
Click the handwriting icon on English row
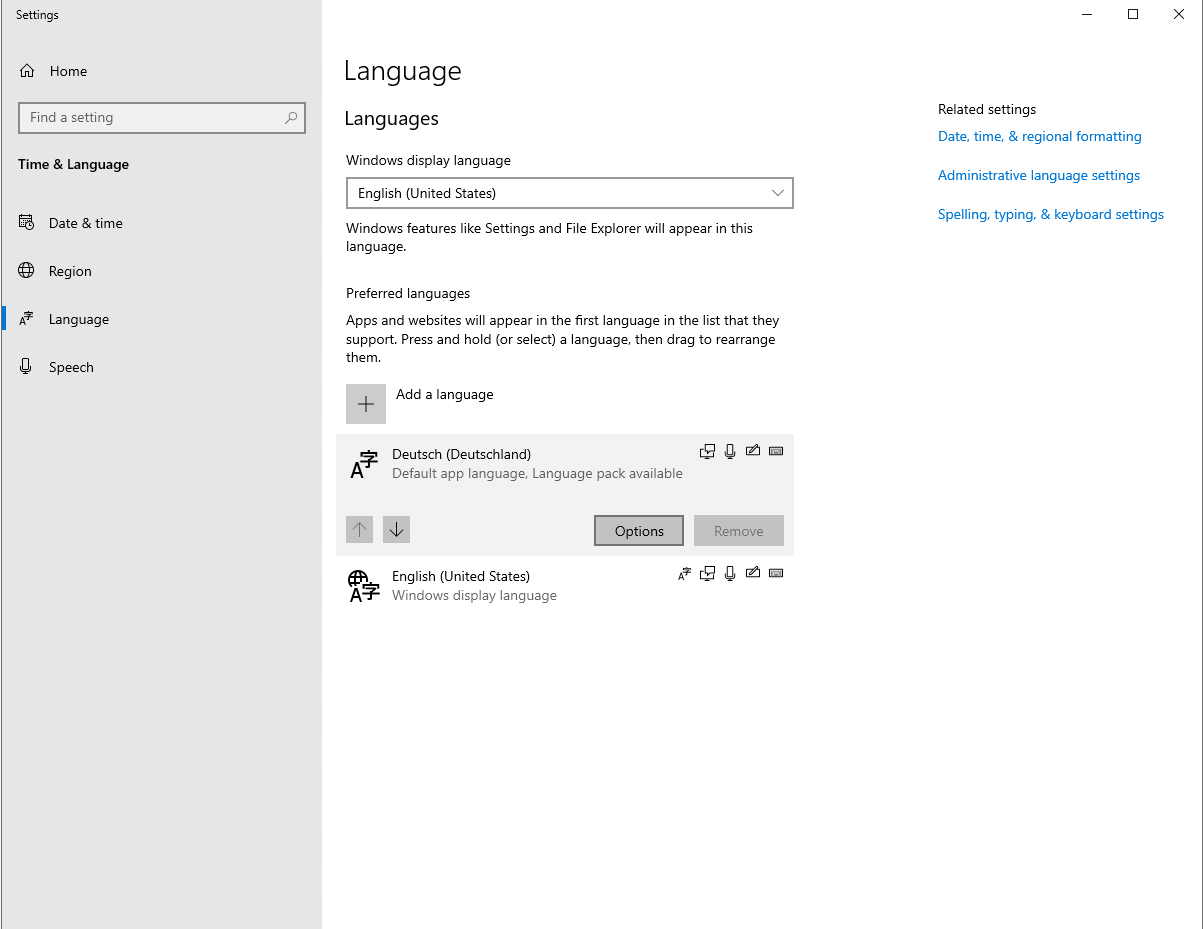[753, 573]
